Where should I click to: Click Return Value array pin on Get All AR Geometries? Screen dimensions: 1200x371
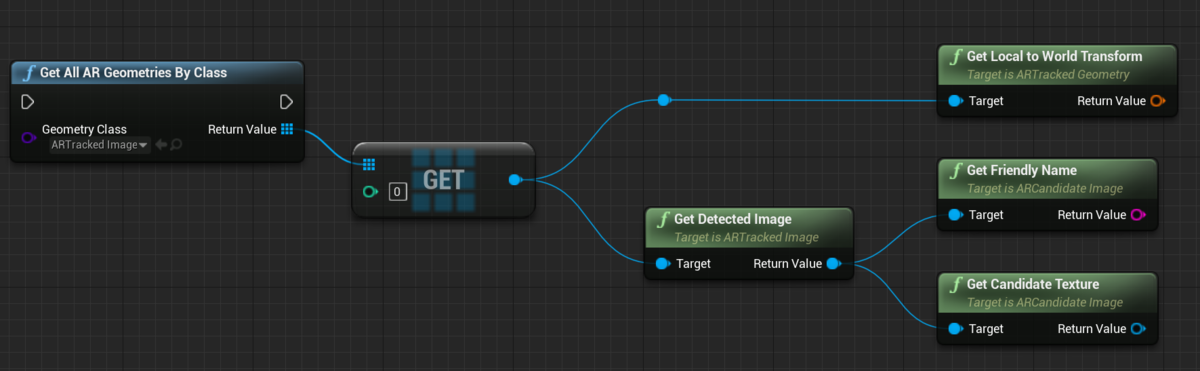(287, 129)
